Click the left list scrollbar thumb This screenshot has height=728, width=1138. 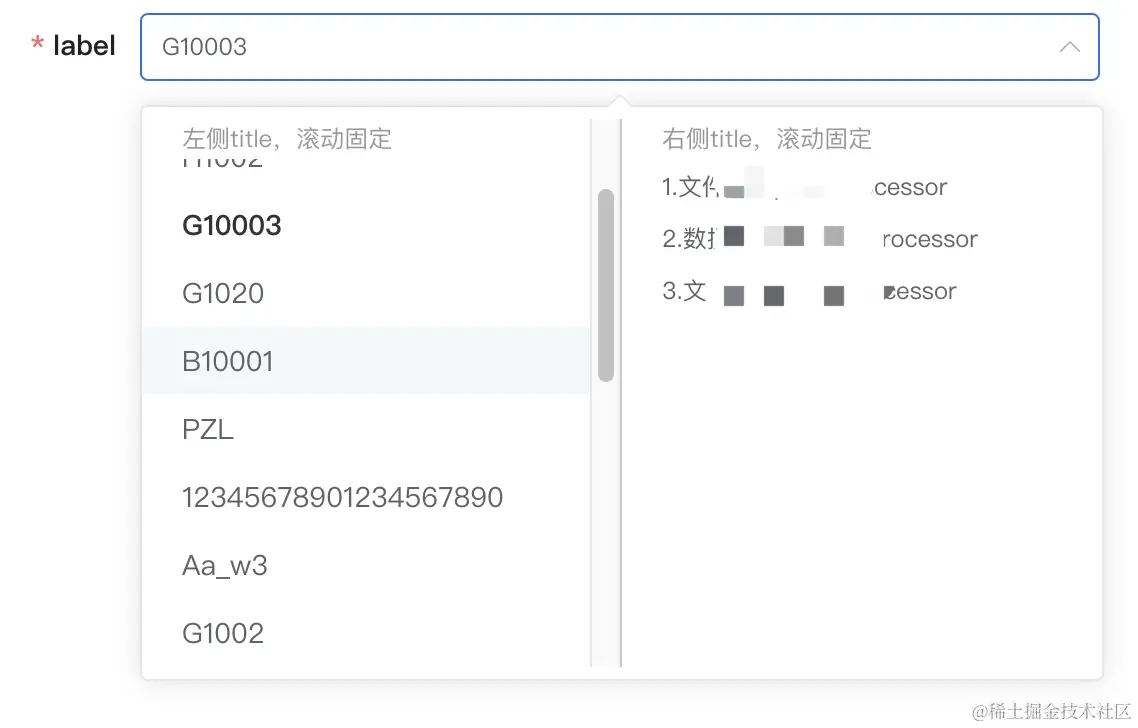tap(606, 285)
